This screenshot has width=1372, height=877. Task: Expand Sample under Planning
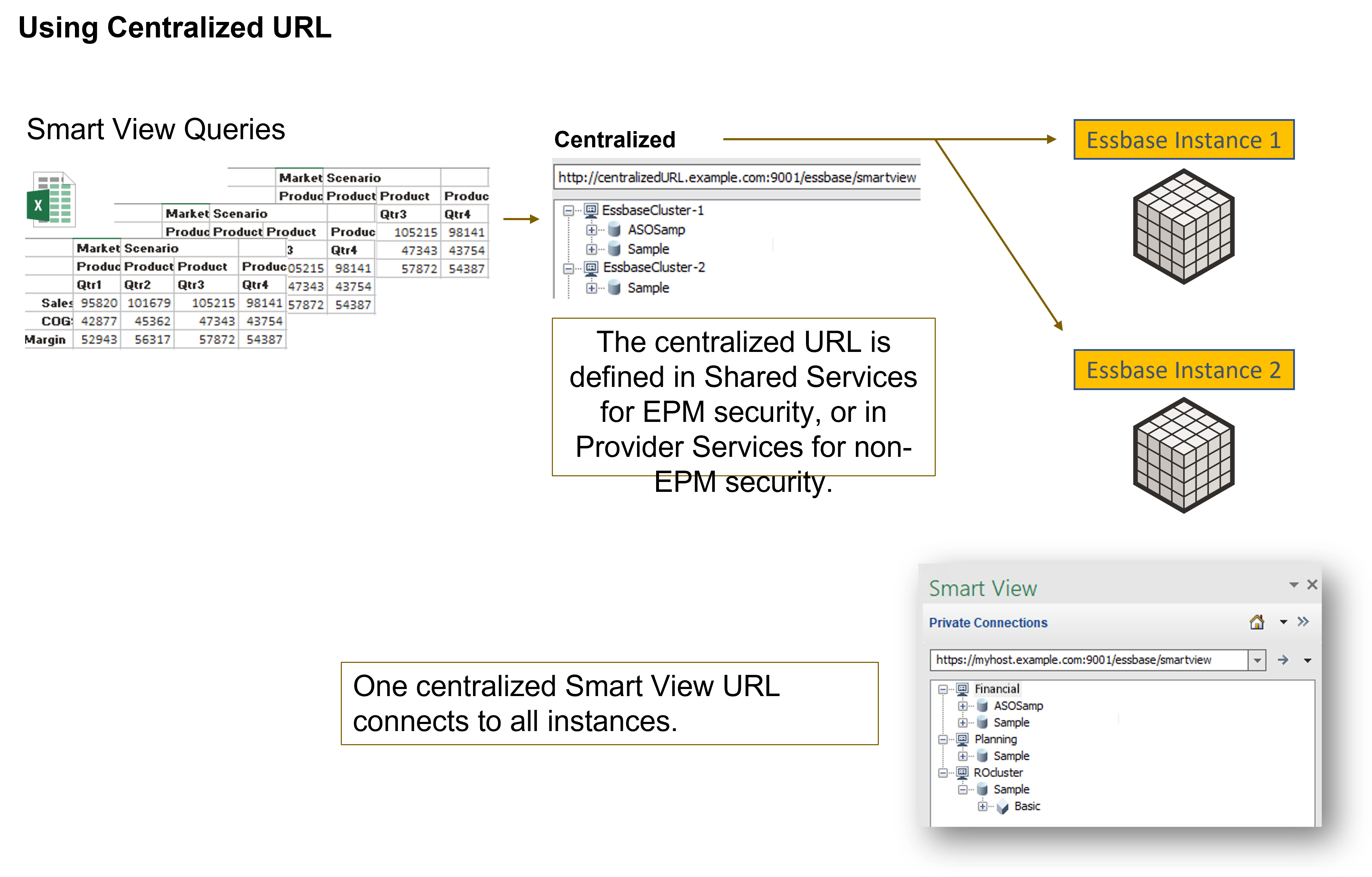pyautogui.click(x=962, y=756)
